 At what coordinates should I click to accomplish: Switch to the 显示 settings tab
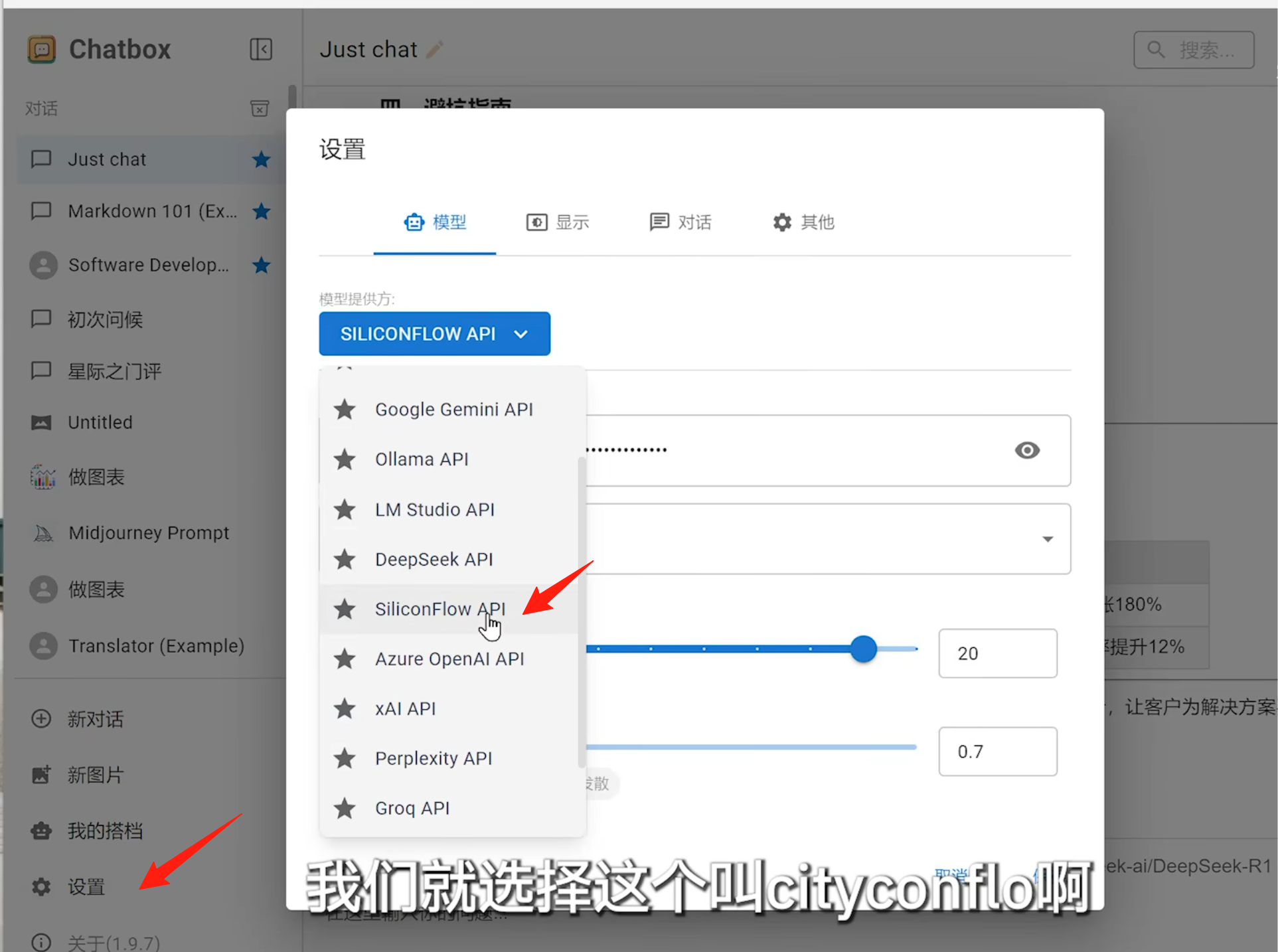(558, 222)
